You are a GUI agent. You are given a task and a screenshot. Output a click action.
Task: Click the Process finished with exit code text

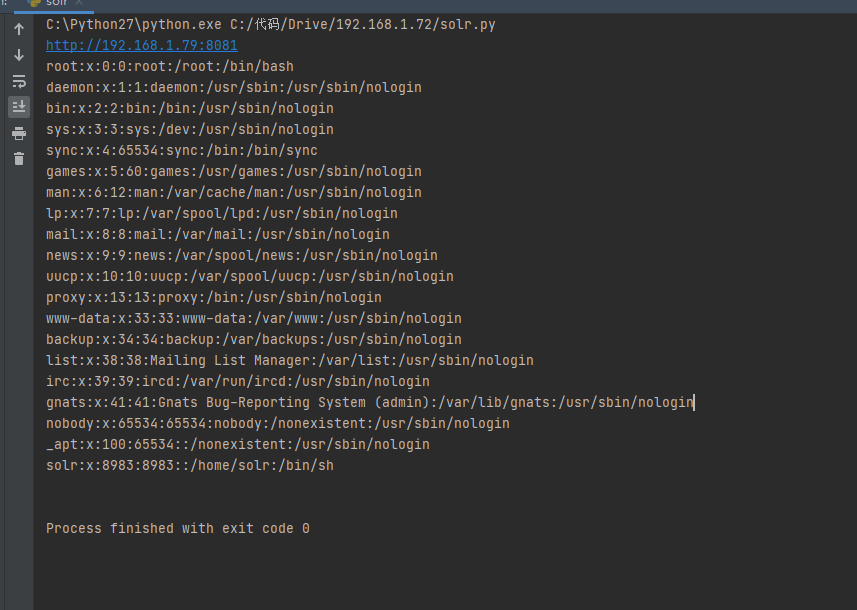tap(178, 529)
